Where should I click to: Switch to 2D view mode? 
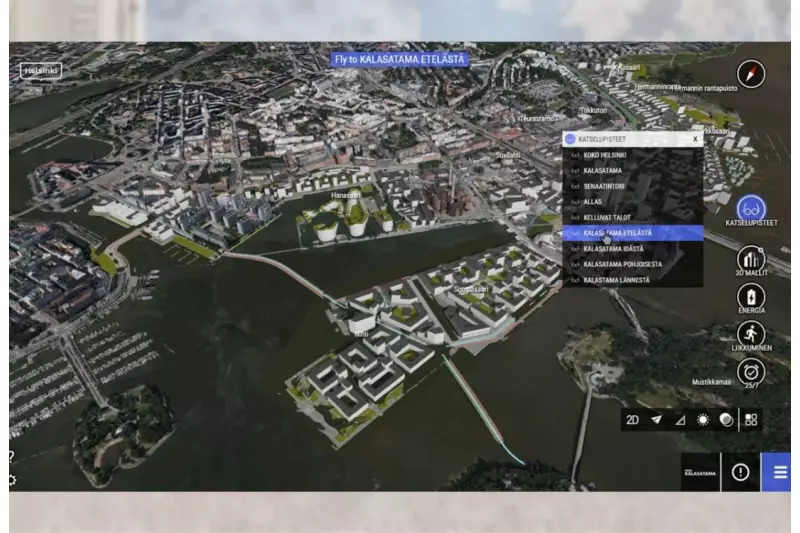tap(633, 420)
